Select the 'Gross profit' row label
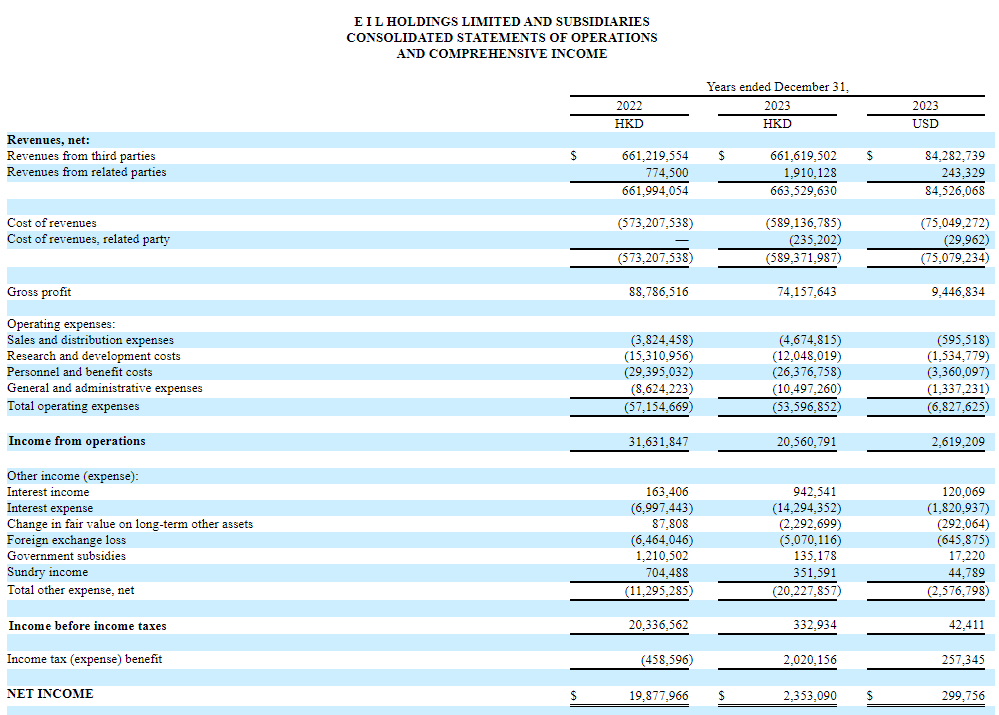 coord(39,292)
